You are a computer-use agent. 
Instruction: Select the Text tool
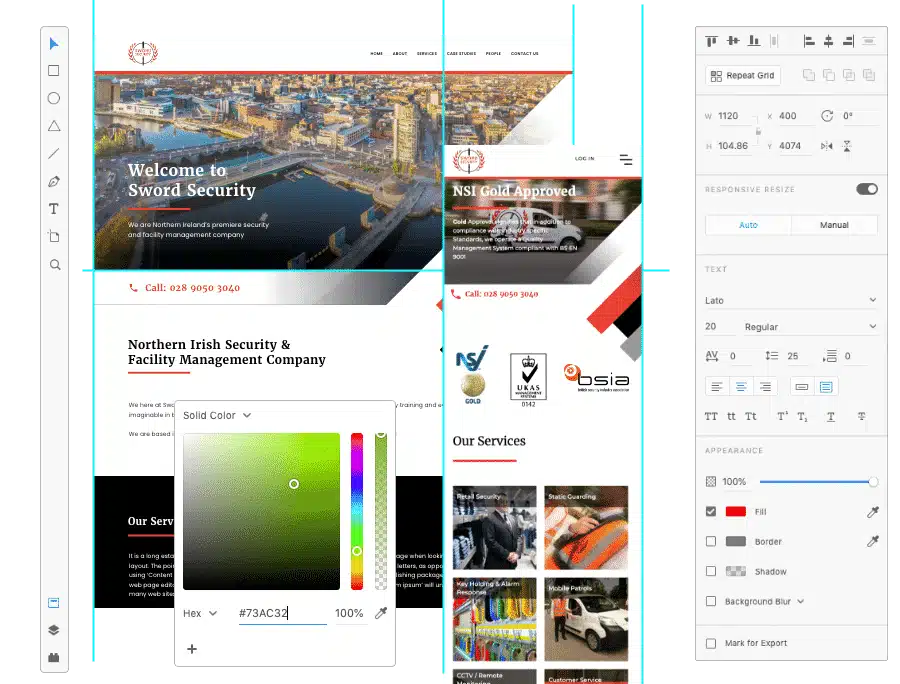[x=54, y=209]
